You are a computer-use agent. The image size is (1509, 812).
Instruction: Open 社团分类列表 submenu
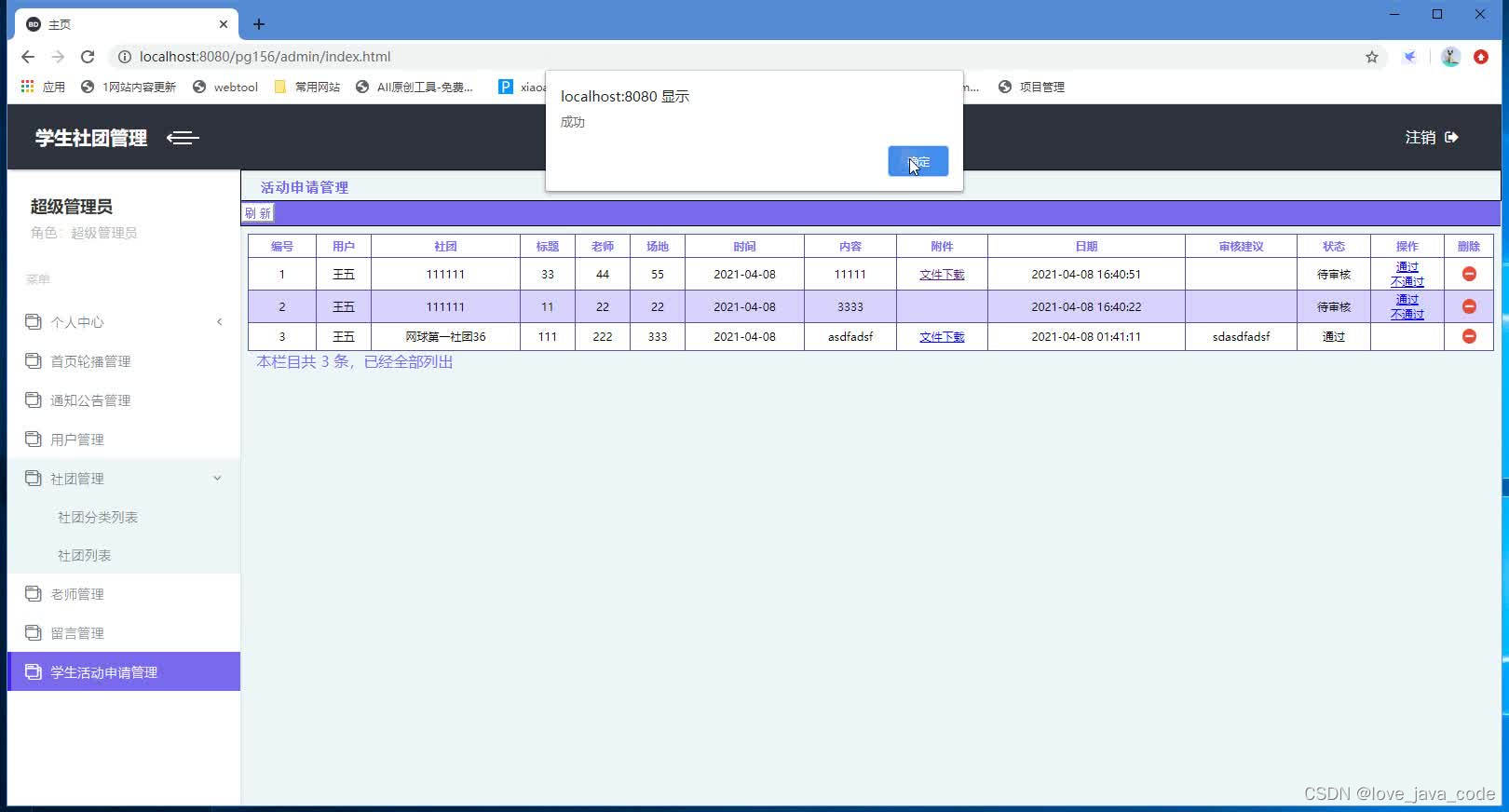(x=98, y=517)
